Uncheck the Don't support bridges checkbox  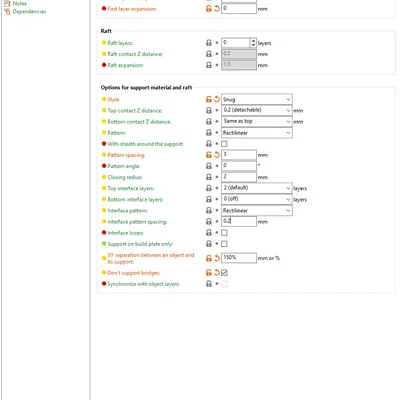(224, 273)
